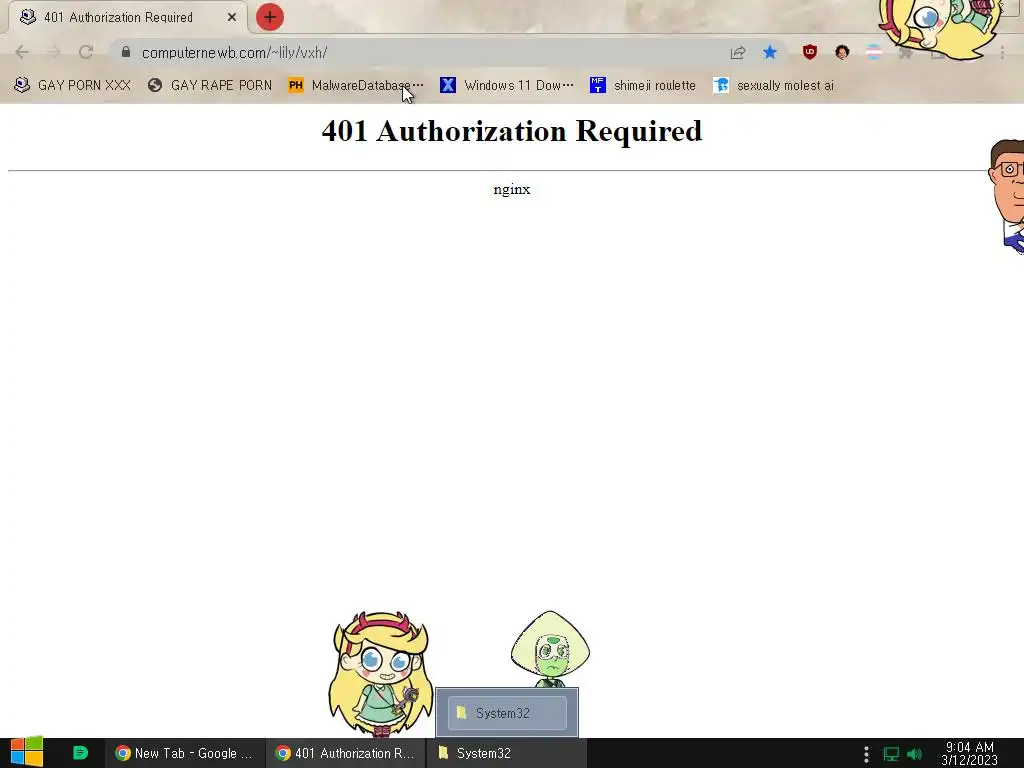The height and width of the screenshot is (768, 1024).
Task: Toggle the blue bookmark star
Action: click(770, 52)
